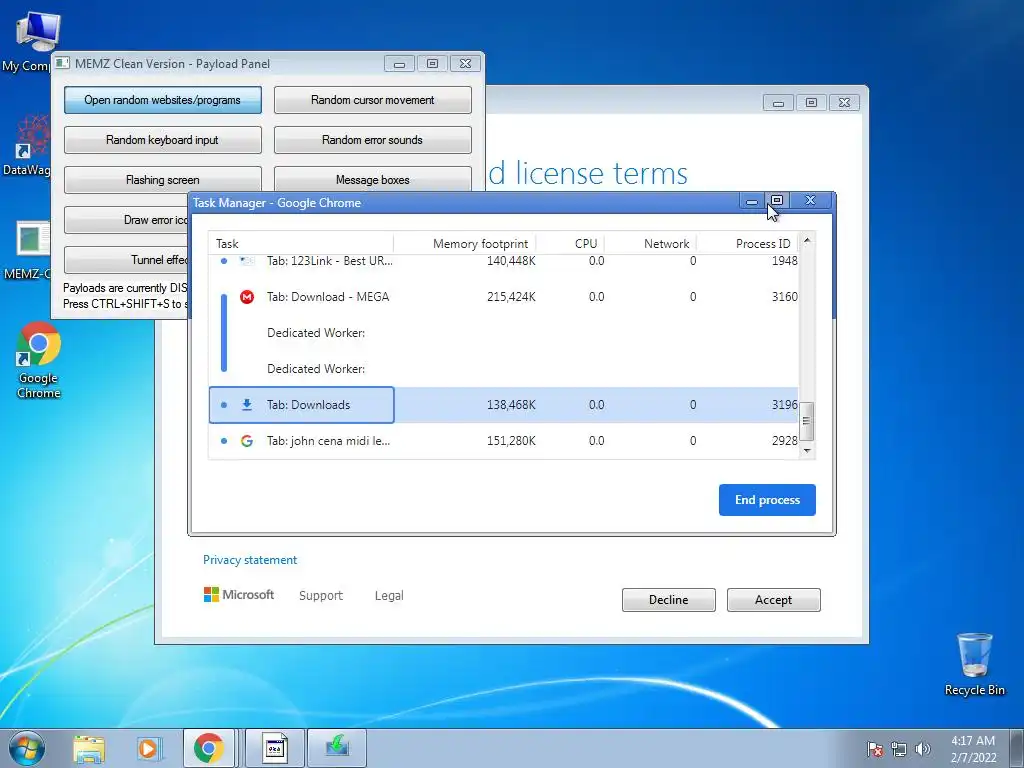Click Task Manager scrollbar down arrow
The height and width of the screenshot is (768, 1024).
click(x=807, y=451)
